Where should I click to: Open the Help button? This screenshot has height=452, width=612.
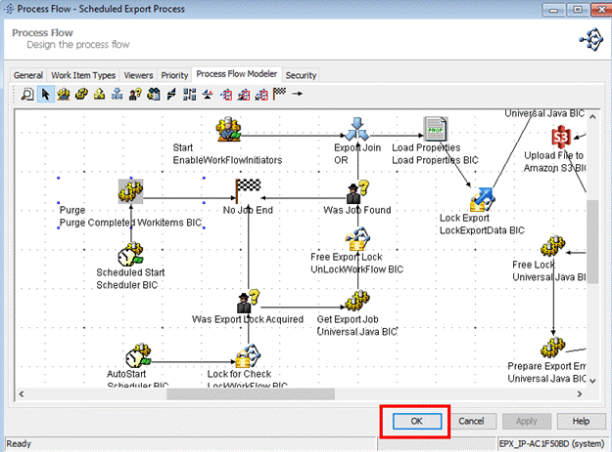point(580,422)
